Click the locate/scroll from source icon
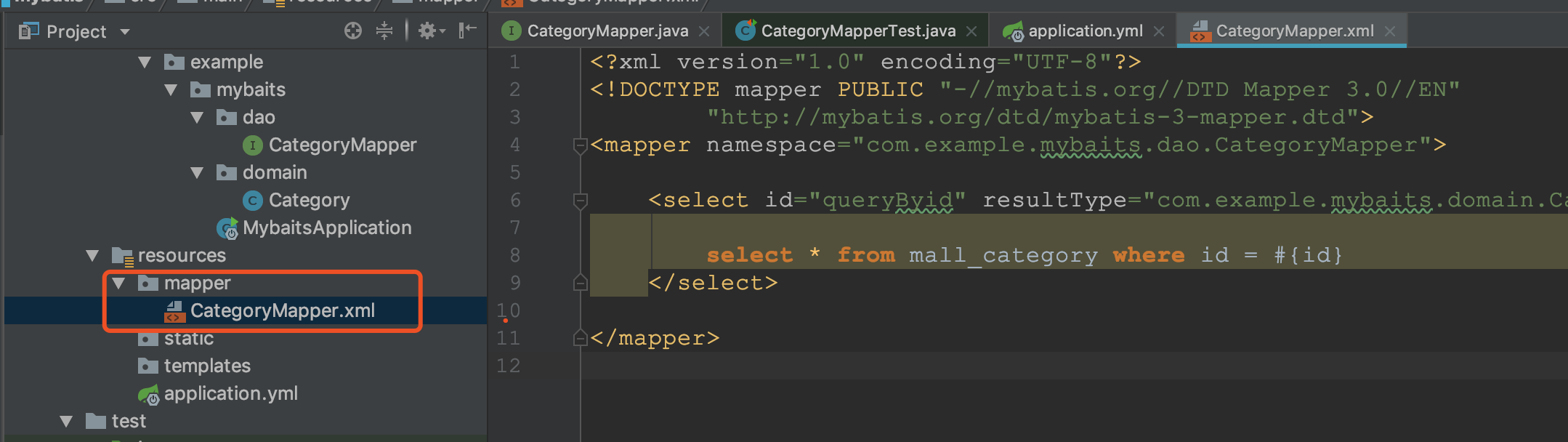 353,31
